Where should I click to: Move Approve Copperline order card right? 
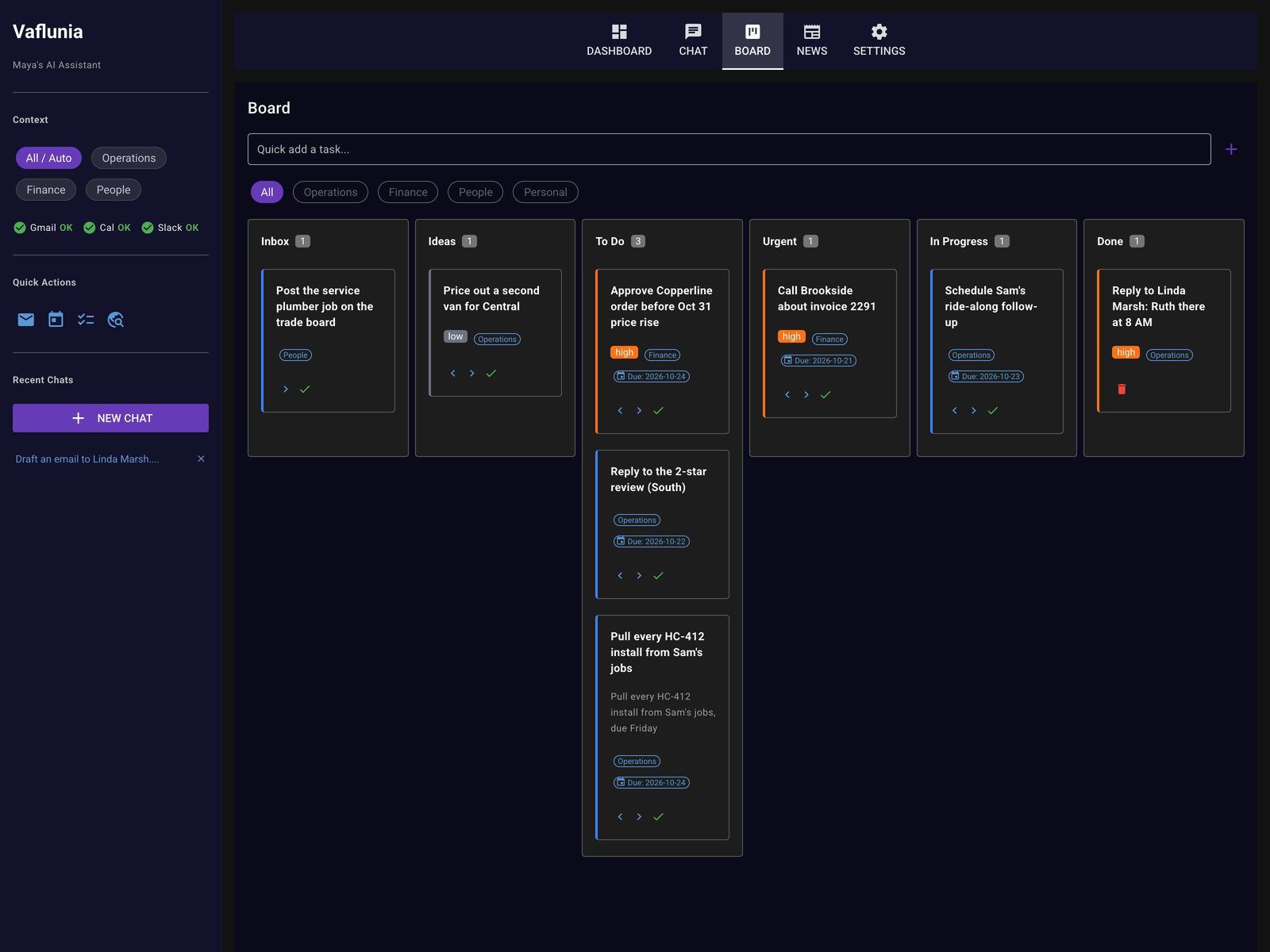[639, 410]
